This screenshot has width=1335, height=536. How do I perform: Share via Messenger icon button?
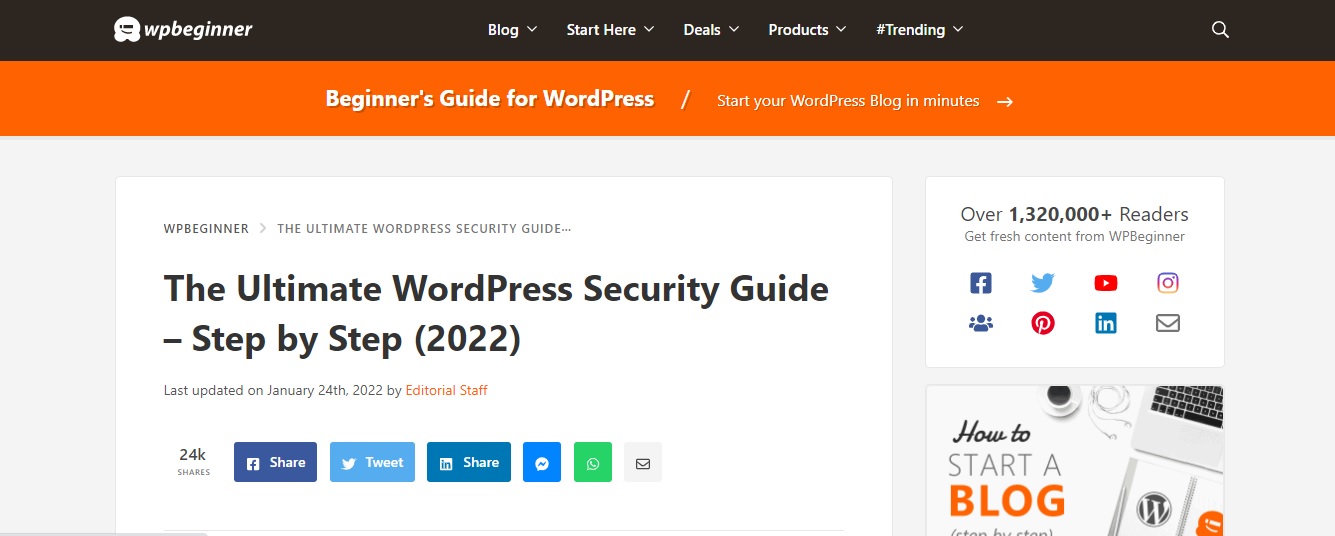pos(542,463)
